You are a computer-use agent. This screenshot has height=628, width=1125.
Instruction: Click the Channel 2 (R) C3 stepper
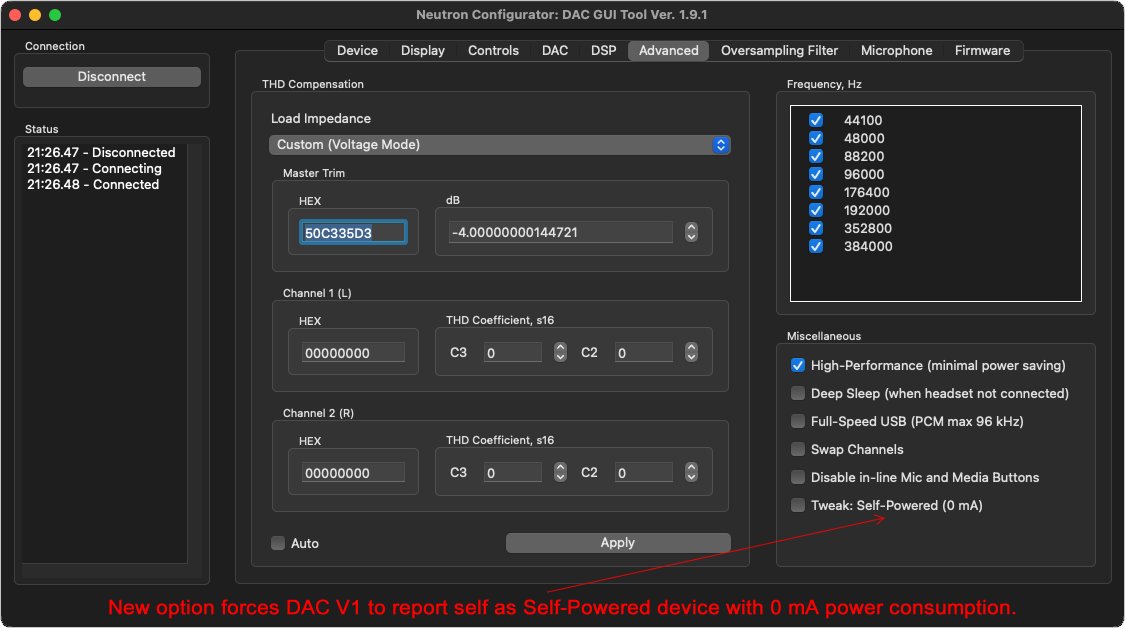click(x=560, y=472)
